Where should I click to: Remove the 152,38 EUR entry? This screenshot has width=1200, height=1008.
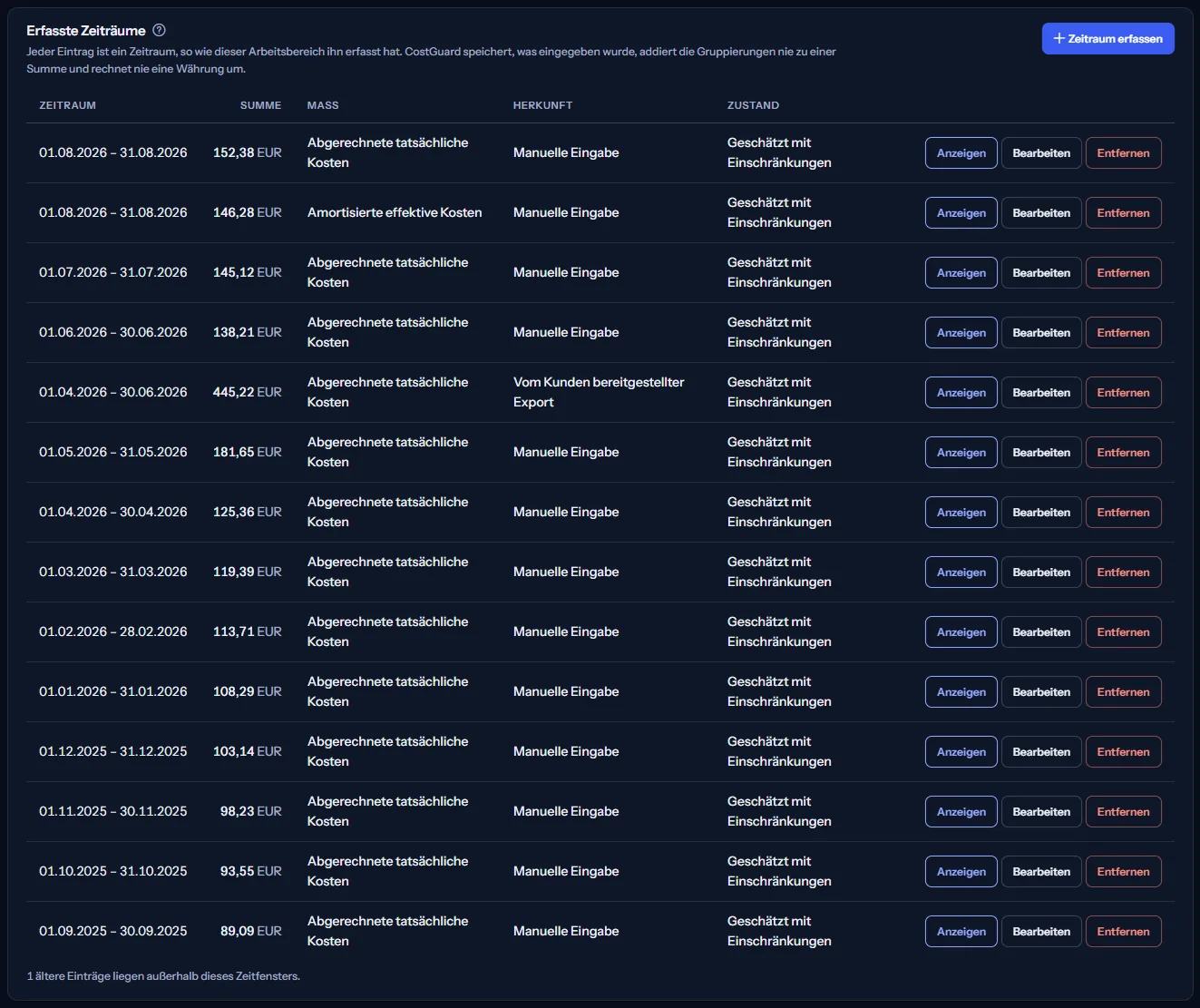(x=1123, y=153)
